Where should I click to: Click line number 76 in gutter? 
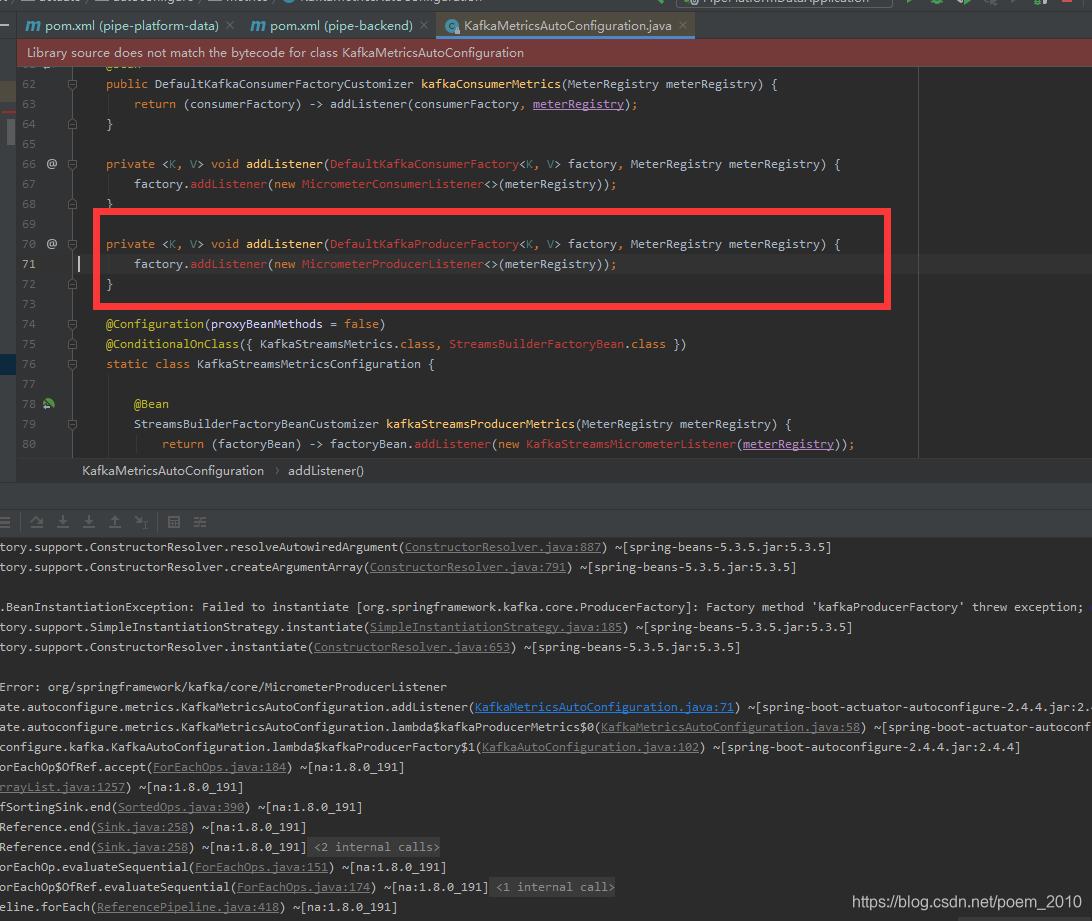click(x=29, y=364)
